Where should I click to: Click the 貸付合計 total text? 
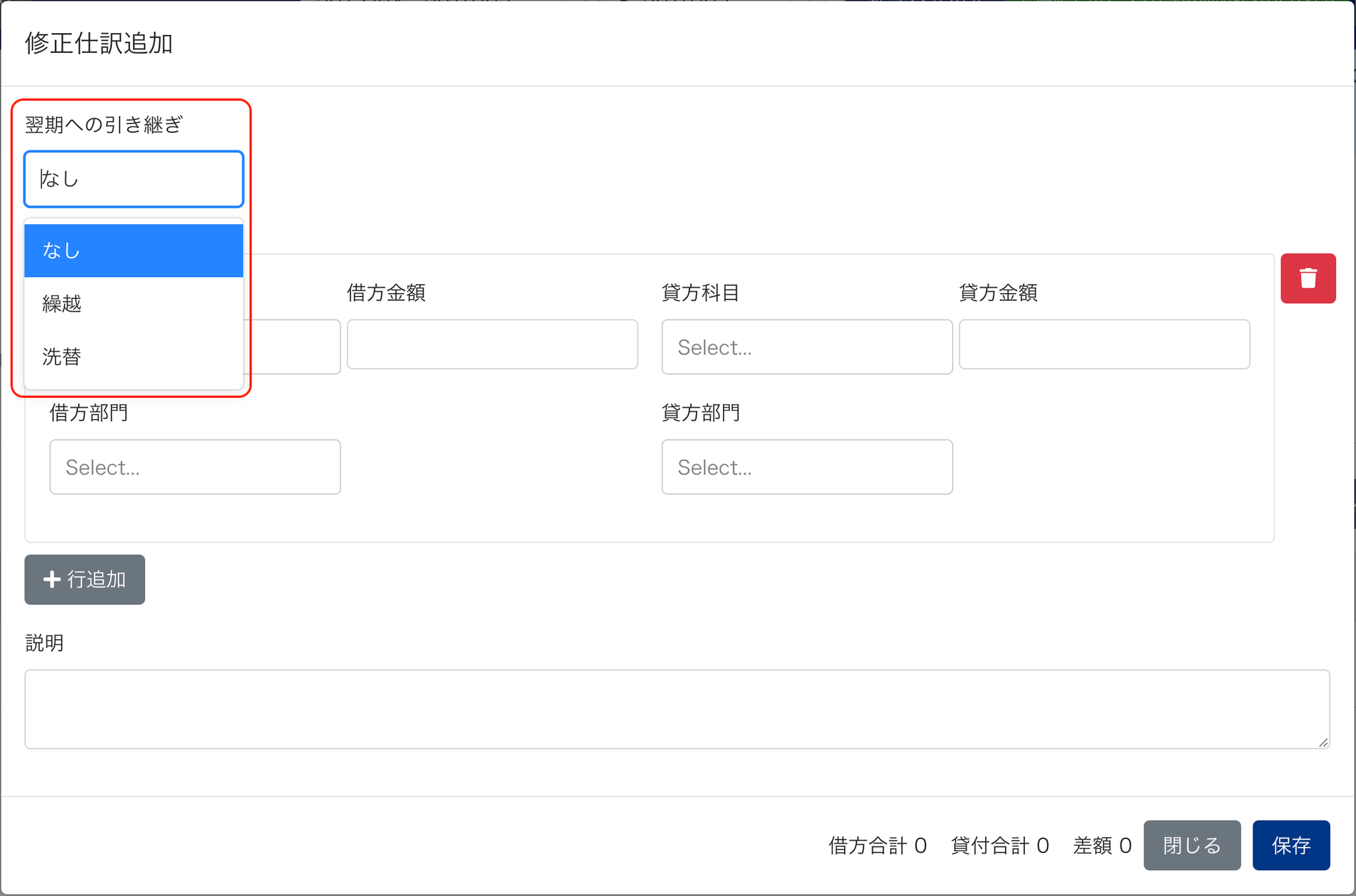click(x=1000, y=846)
